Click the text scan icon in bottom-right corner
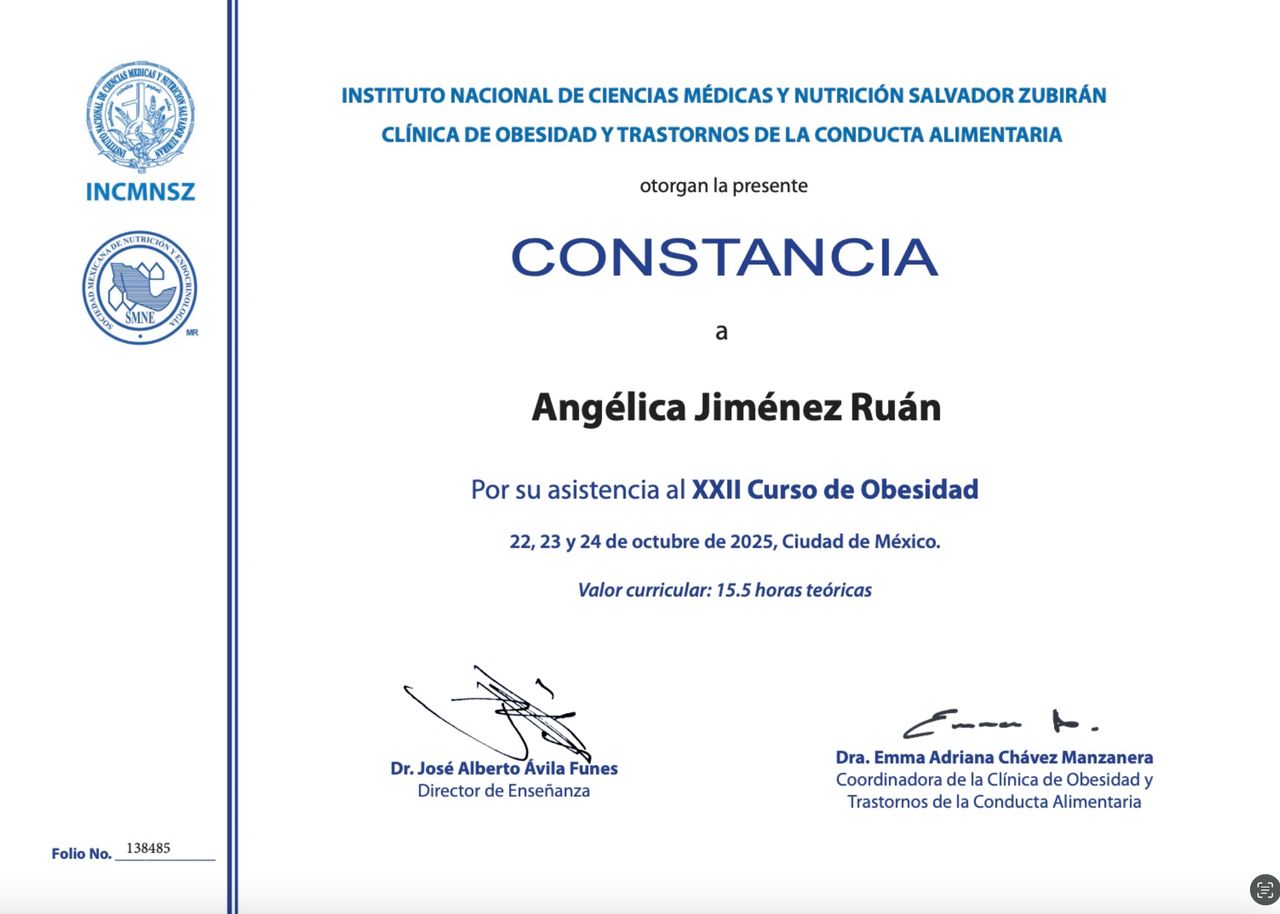The height and width of the screenshot is (914, 1280). (1264, 889)
